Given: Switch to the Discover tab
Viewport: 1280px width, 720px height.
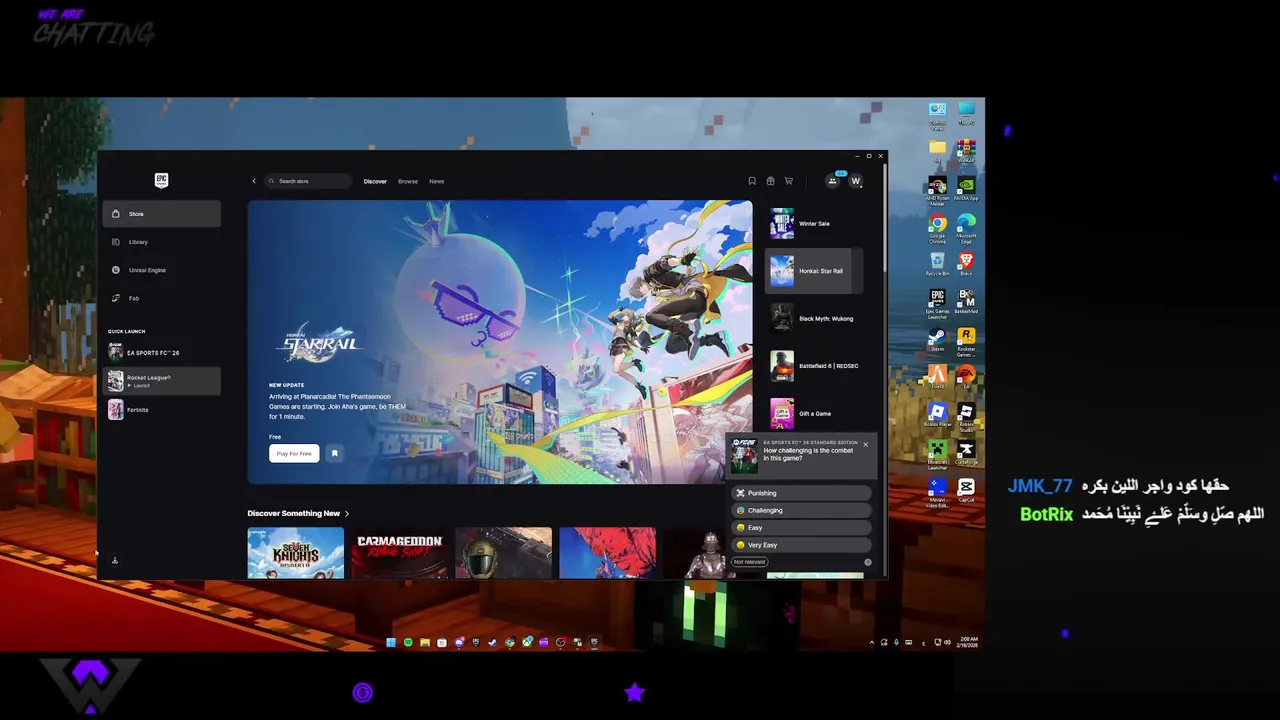Looking at the screenshot, I should click(375, 181).
